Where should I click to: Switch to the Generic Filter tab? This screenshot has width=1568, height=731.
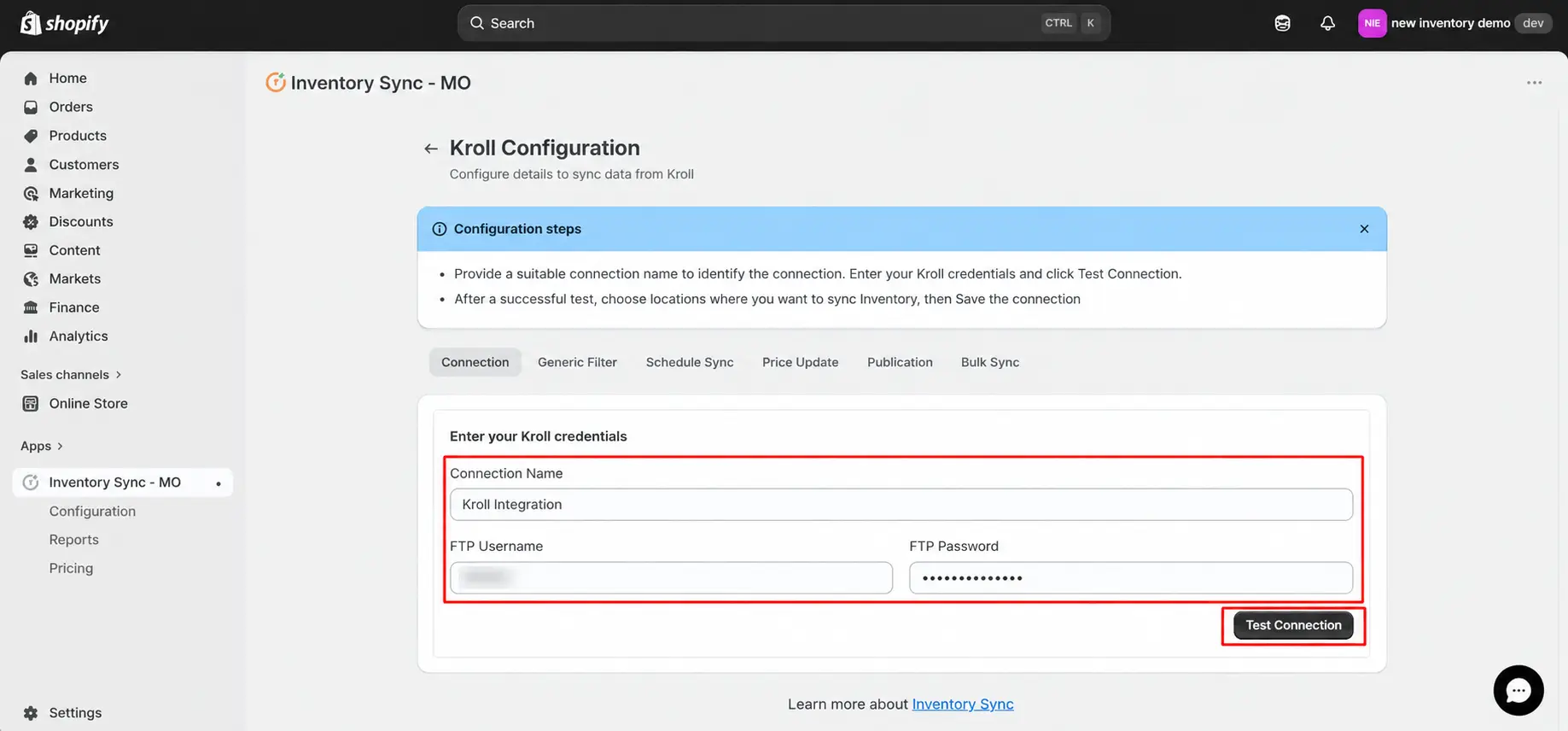pos(578,362)
